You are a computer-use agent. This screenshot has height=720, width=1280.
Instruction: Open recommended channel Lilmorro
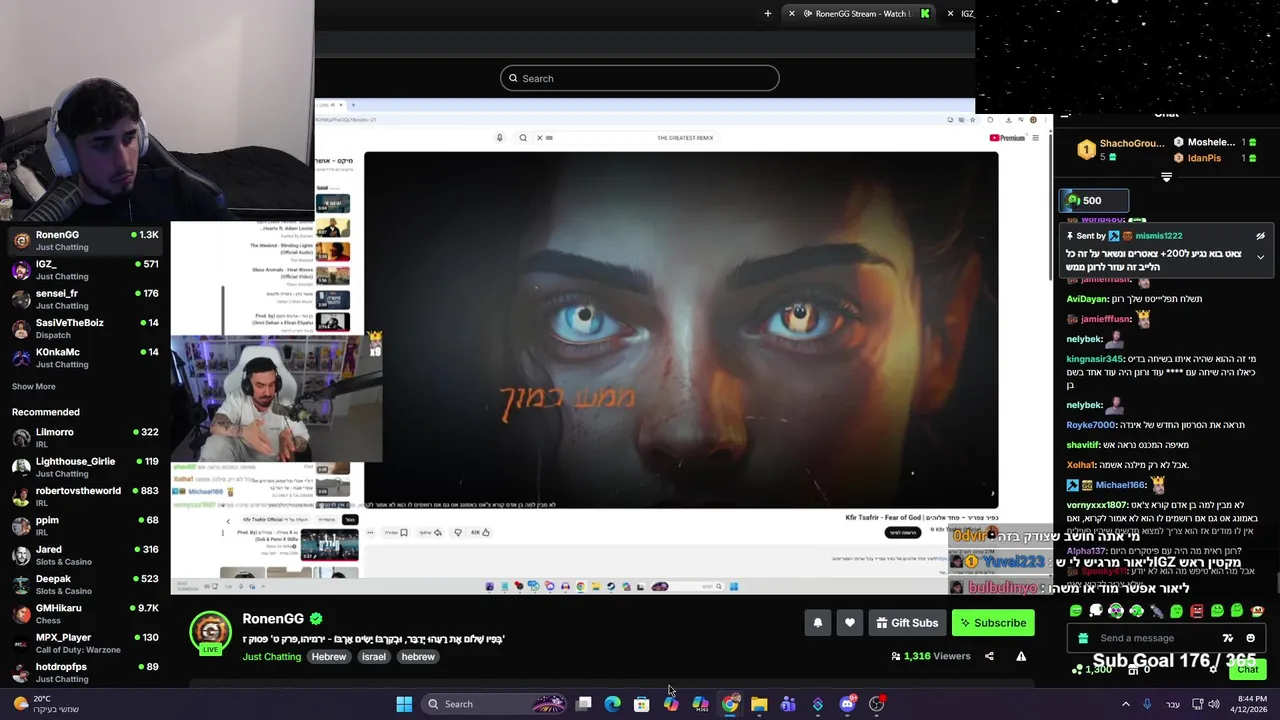[x=85, y=437]
